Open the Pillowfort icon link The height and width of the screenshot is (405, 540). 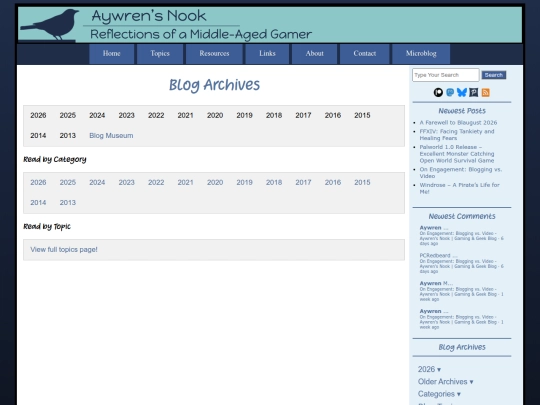474,92
